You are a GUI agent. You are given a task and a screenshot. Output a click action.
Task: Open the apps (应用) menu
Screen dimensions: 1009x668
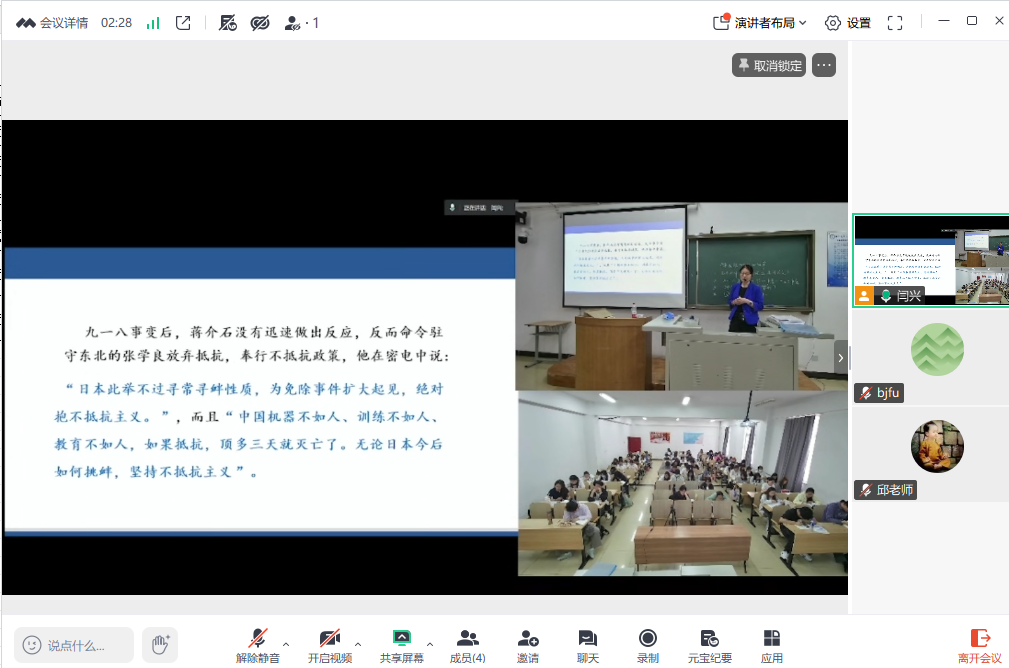(772, 645)
